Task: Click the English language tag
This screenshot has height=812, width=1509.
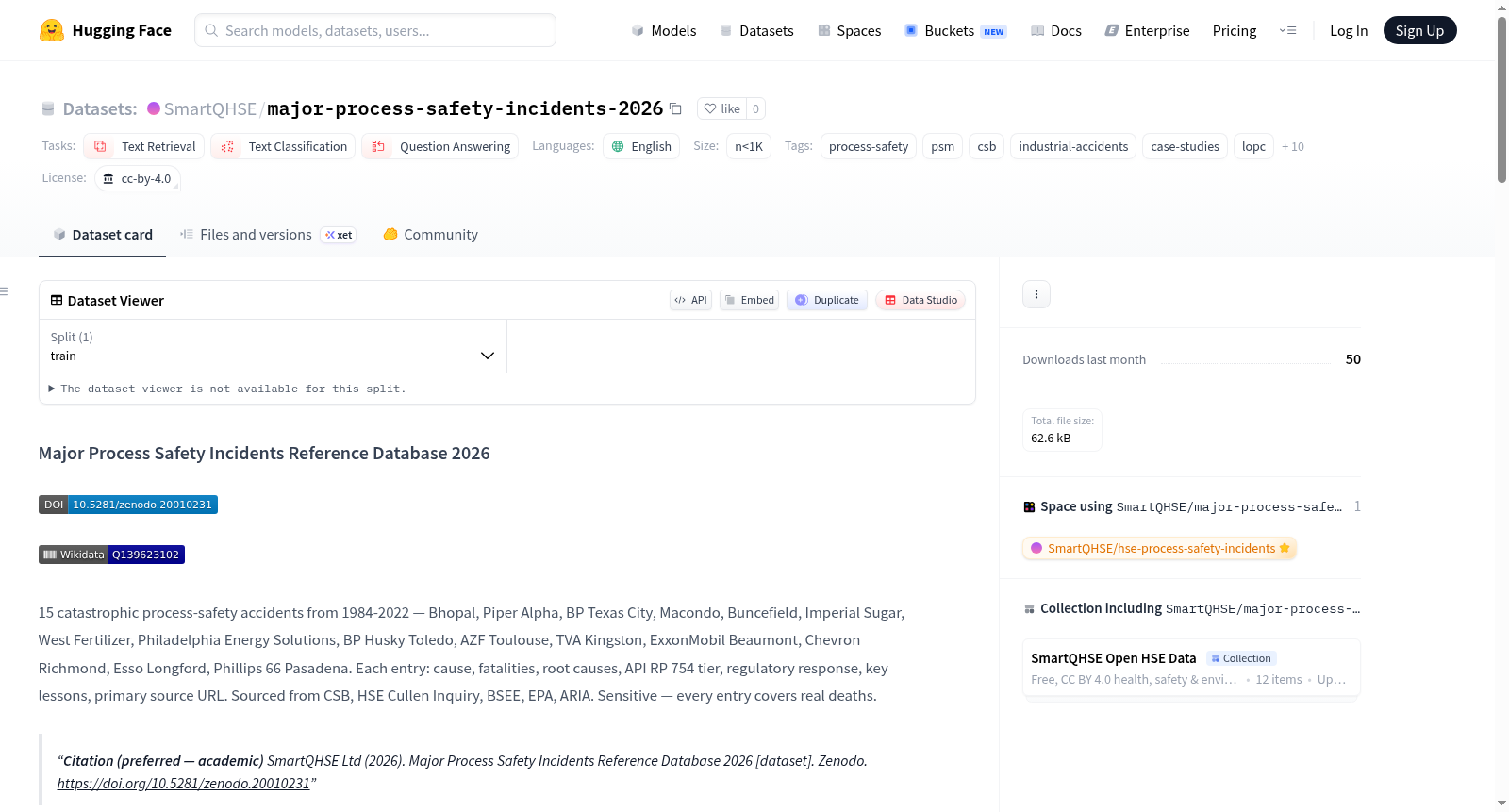Action: click(641, 146)
